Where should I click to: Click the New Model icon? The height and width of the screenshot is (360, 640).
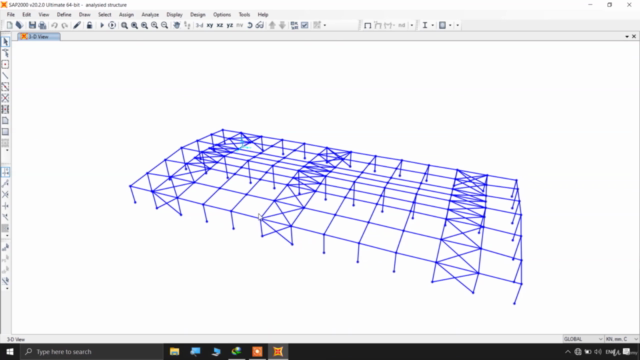point(9,25)
